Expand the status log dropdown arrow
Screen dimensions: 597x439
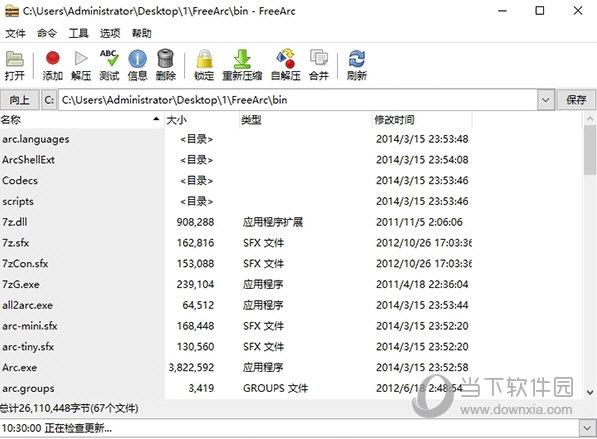(587, 428)
